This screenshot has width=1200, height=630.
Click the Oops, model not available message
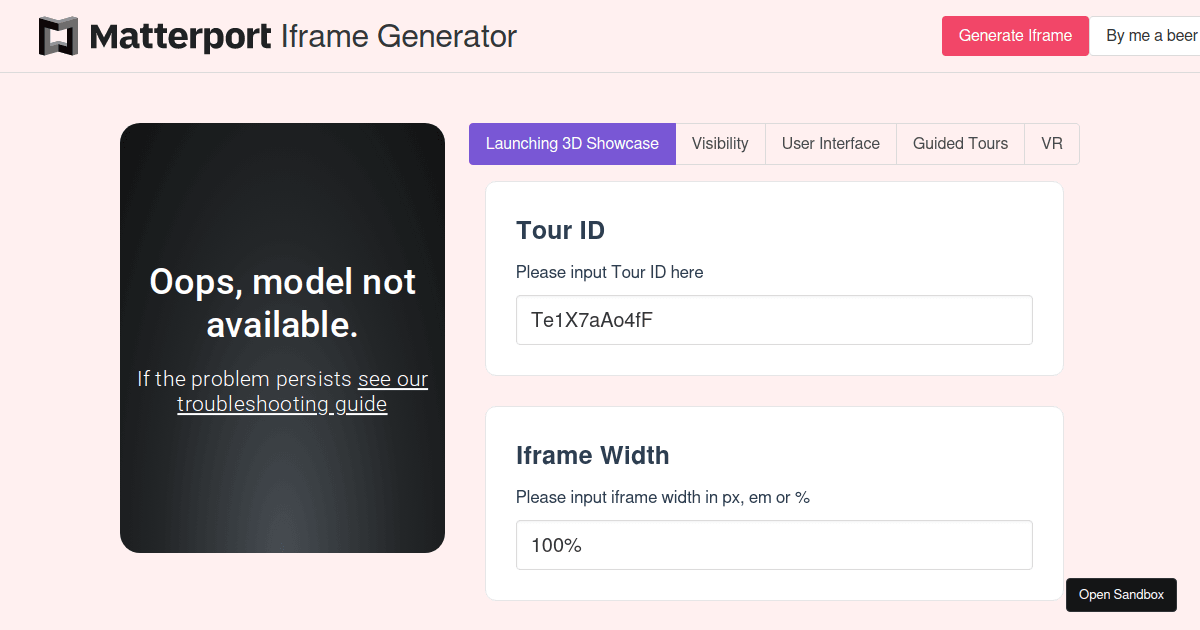point(282,303)
